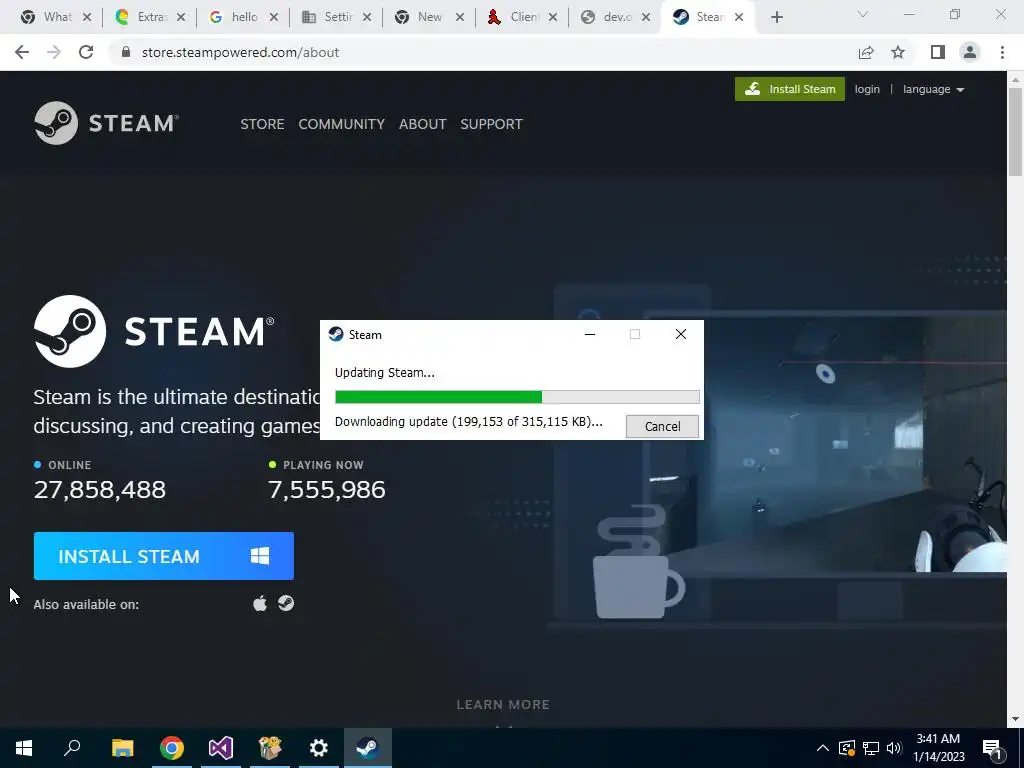Image resolution: width=1024 pixels, height=768 pixels.
Task: Open the browser side panel icon
Action: [938, 52]
